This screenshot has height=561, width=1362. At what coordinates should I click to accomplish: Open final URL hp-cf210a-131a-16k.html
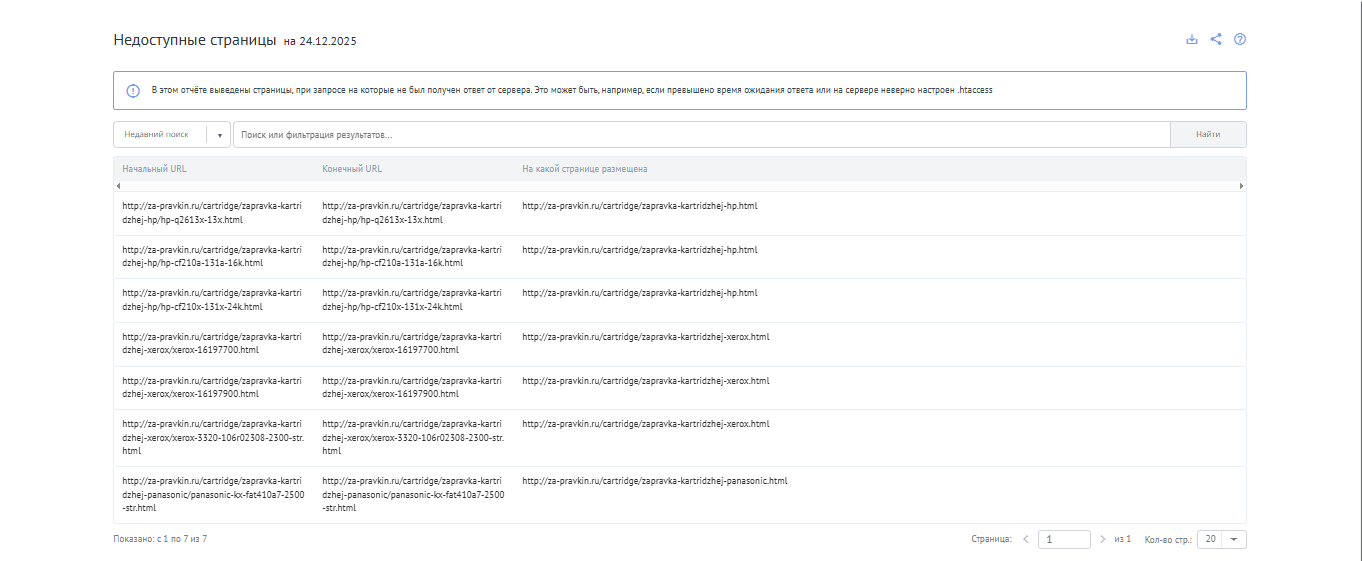pyautogui.click(x=412, y=256)
